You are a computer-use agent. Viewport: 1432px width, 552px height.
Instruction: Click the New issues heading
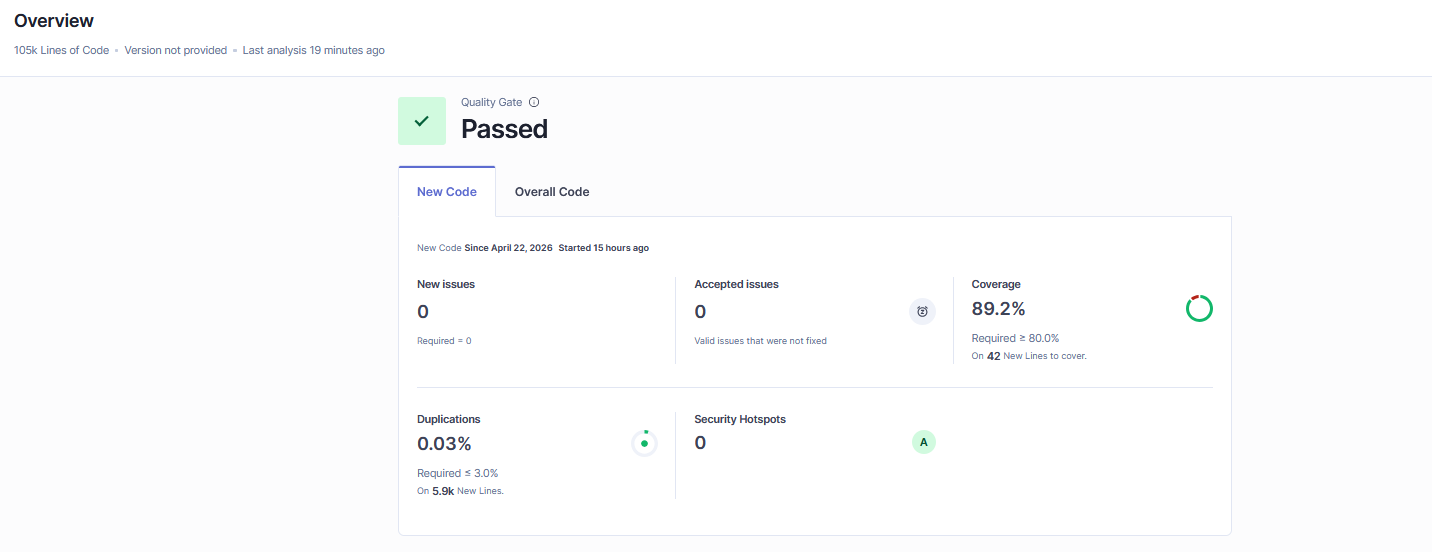pyautogui.click(x=446, y=284)
